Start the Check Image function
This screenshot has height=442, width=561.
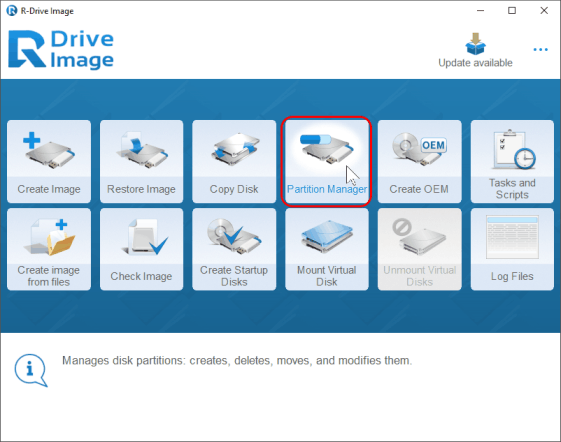pyautogui.click(x=141, y=249)
